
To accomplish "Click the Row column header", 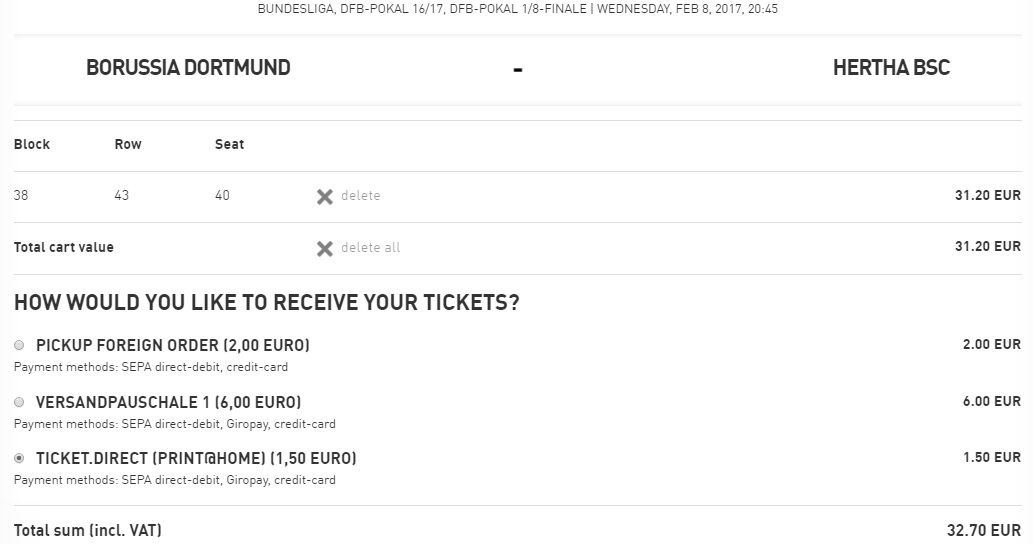I will point(128,144).
